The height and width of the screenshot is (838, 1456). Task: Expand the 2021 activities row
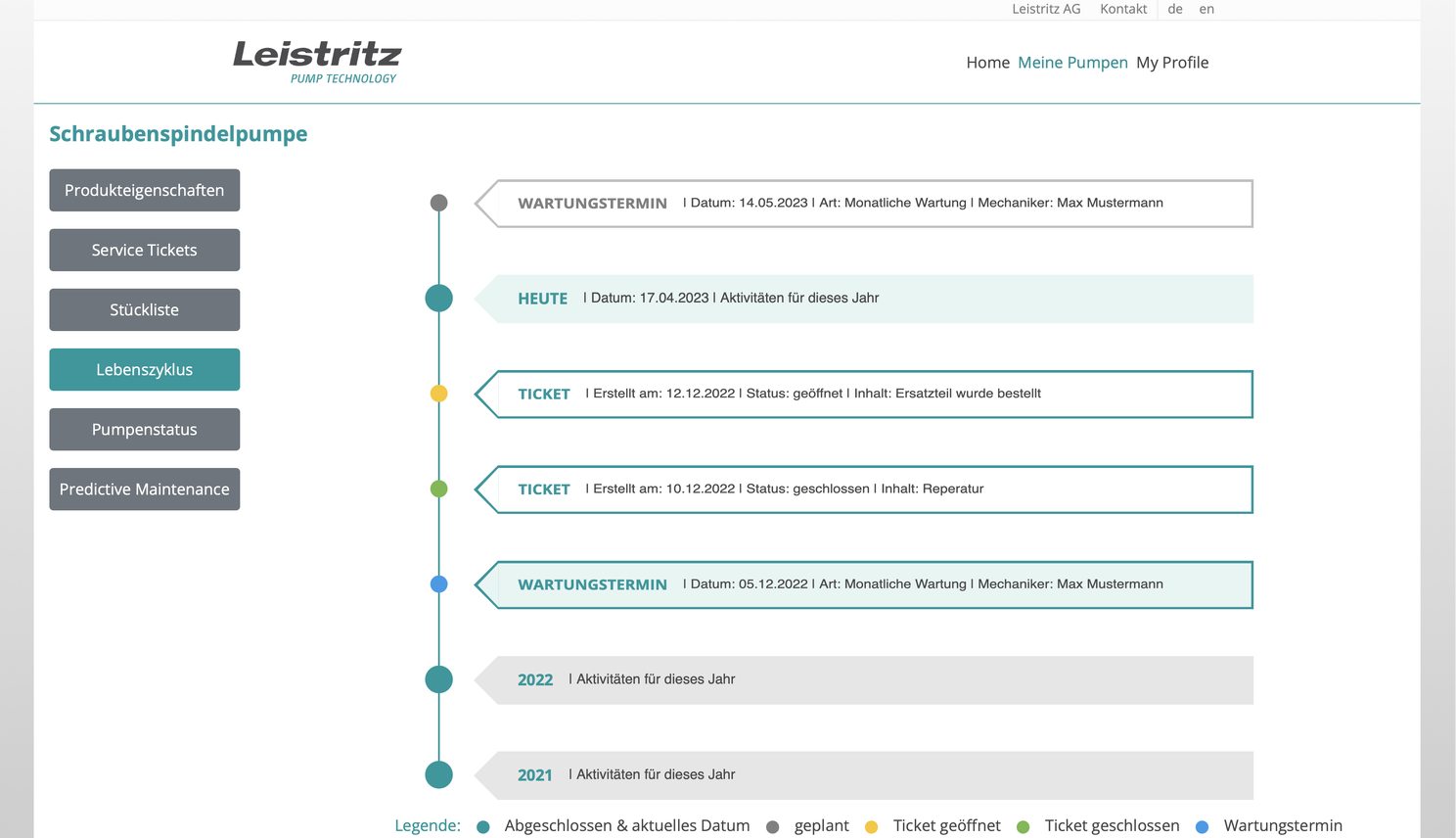click(864, 775)
